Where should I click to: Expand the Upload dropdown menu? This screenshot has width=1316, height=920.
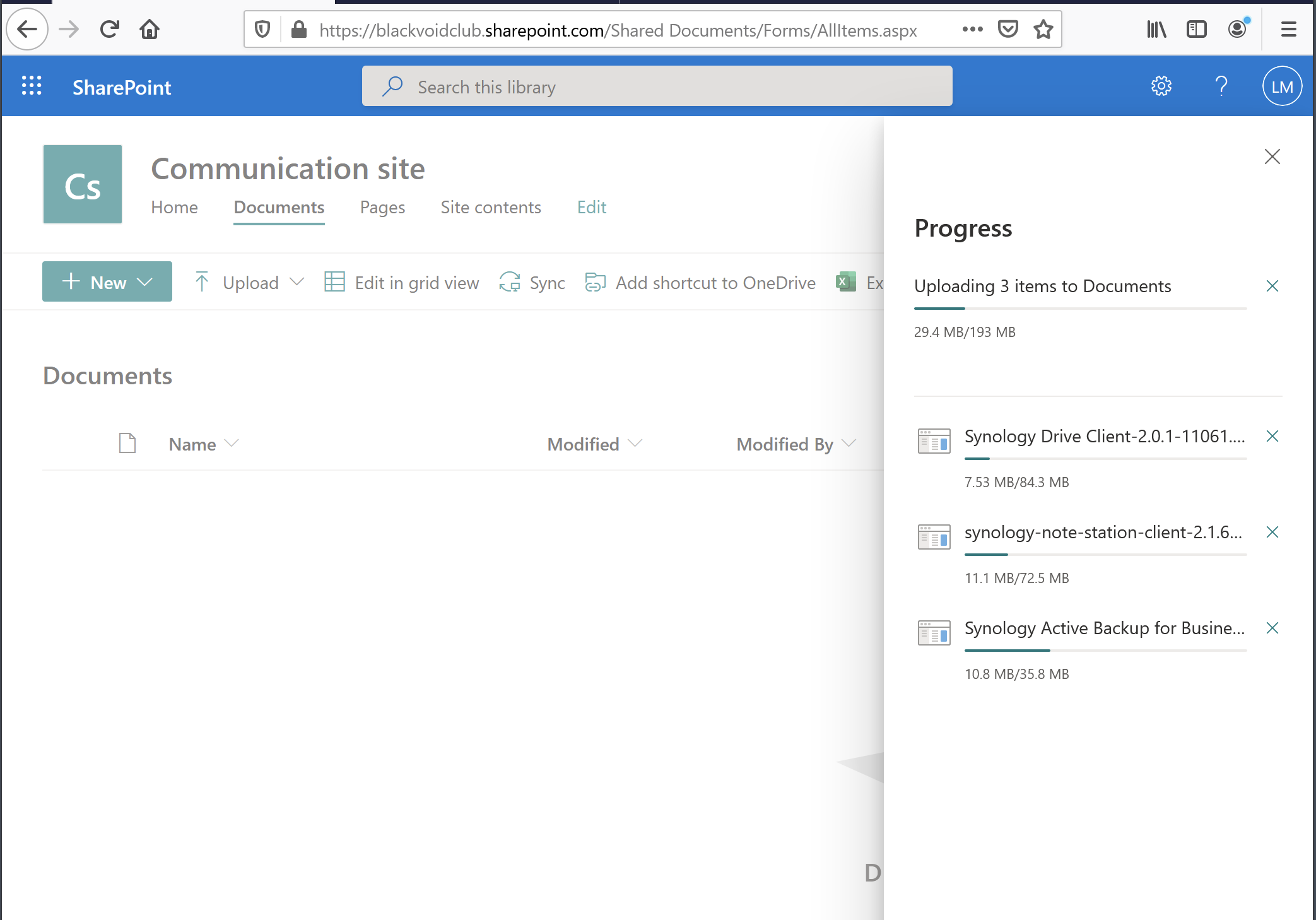pyautogui.click(x=297, y=281)
